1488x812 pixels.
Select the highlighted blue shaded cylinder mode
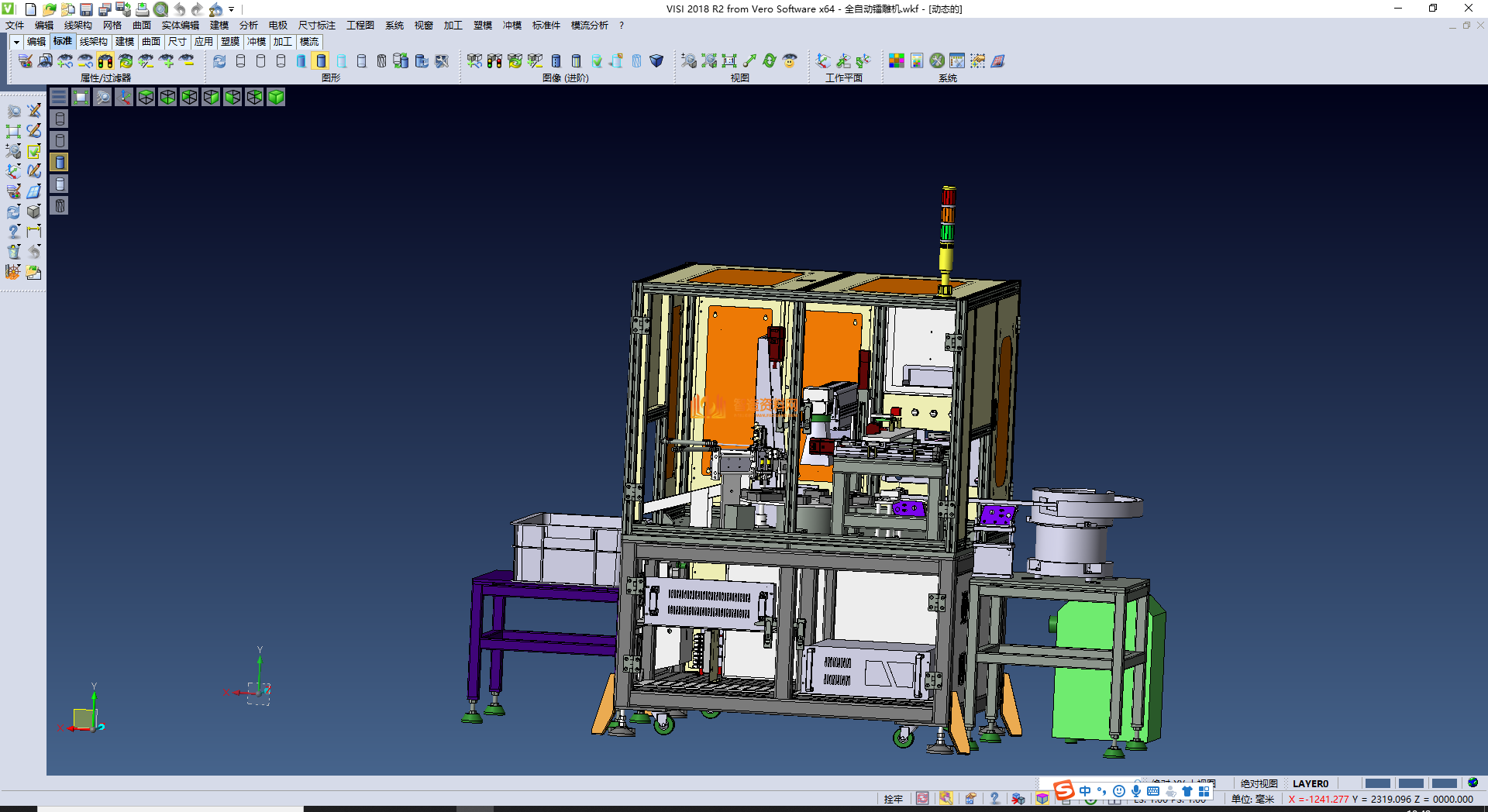[321, 61]
